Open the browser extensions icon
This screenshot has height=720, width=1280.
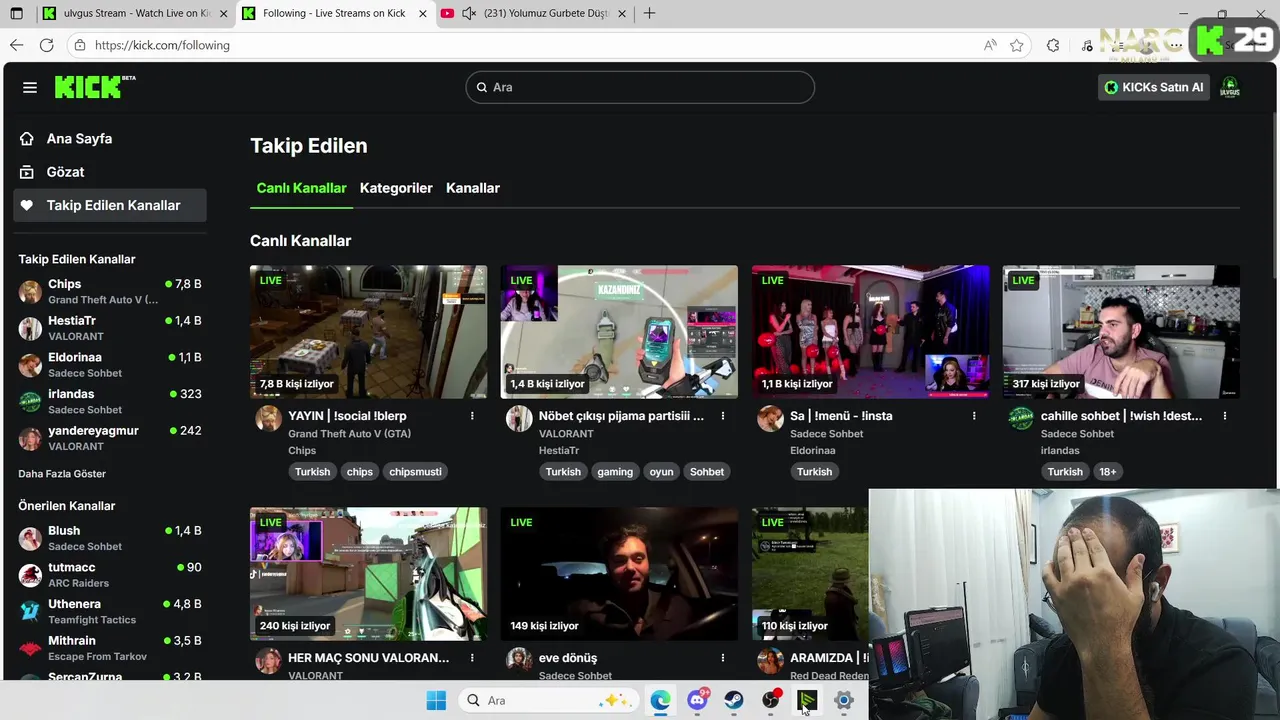coord(1053,45)
